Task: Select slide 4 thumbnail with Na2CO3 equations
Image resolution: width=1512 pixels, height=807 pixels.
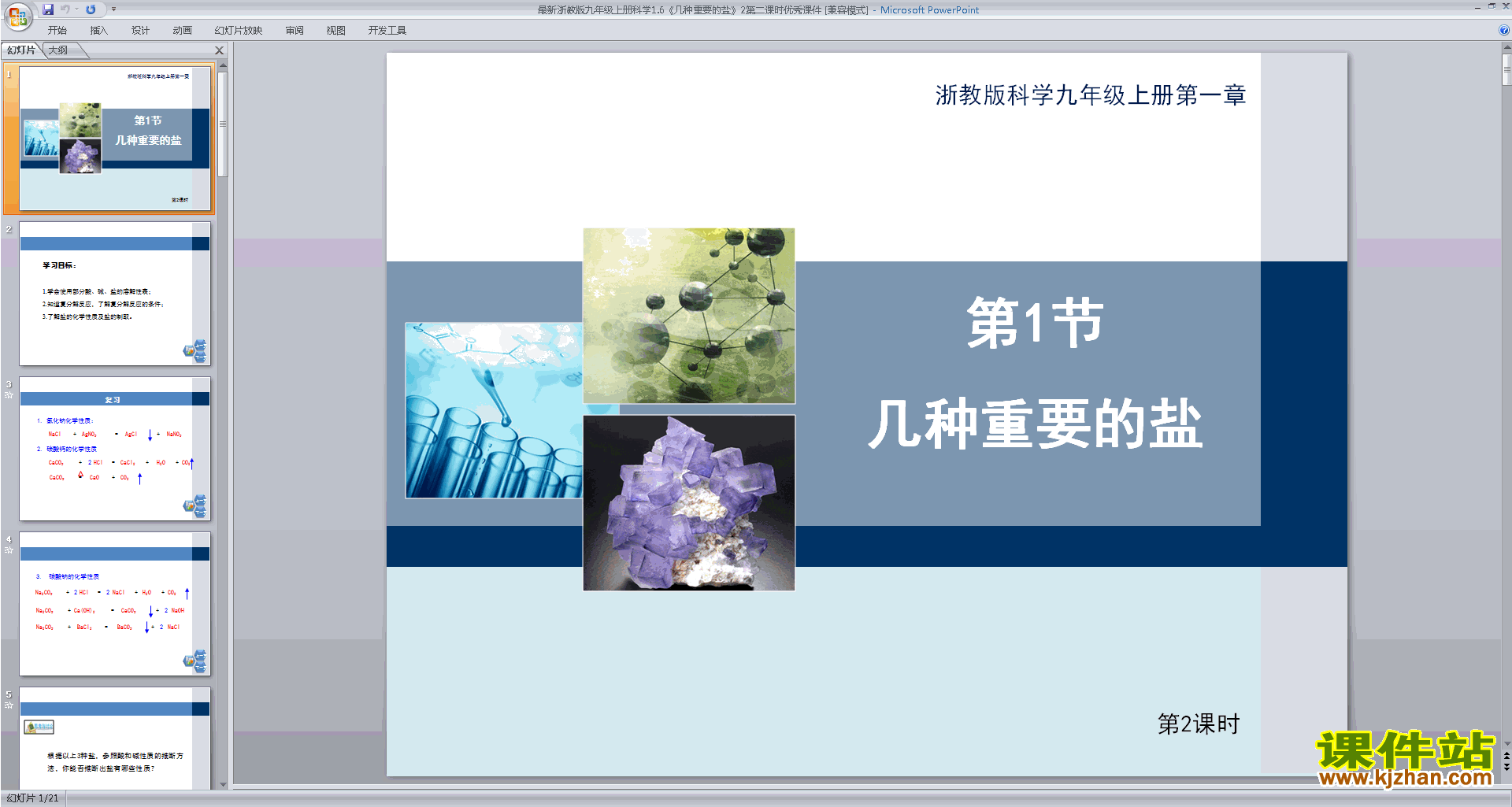Action: pyautogui.click(x=115, y=604)
